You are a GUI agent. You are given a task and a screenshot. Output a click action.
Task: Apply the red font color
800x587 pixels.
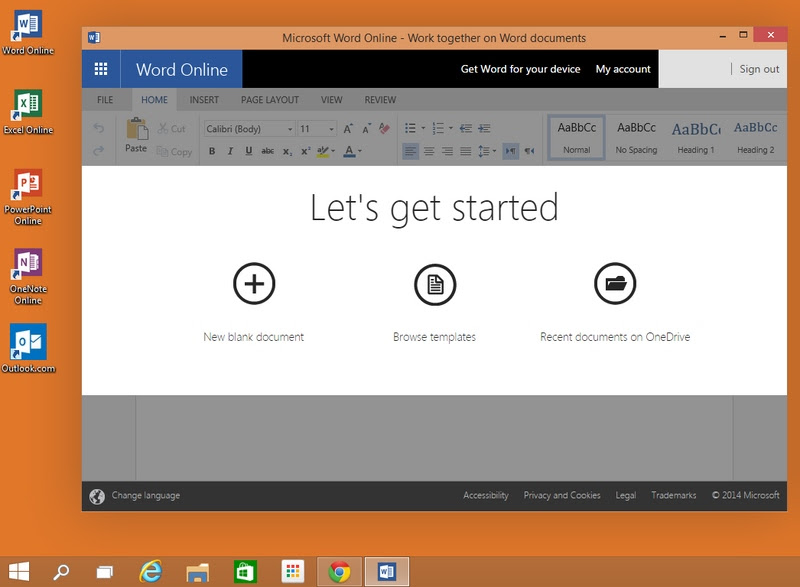(349, 151)
